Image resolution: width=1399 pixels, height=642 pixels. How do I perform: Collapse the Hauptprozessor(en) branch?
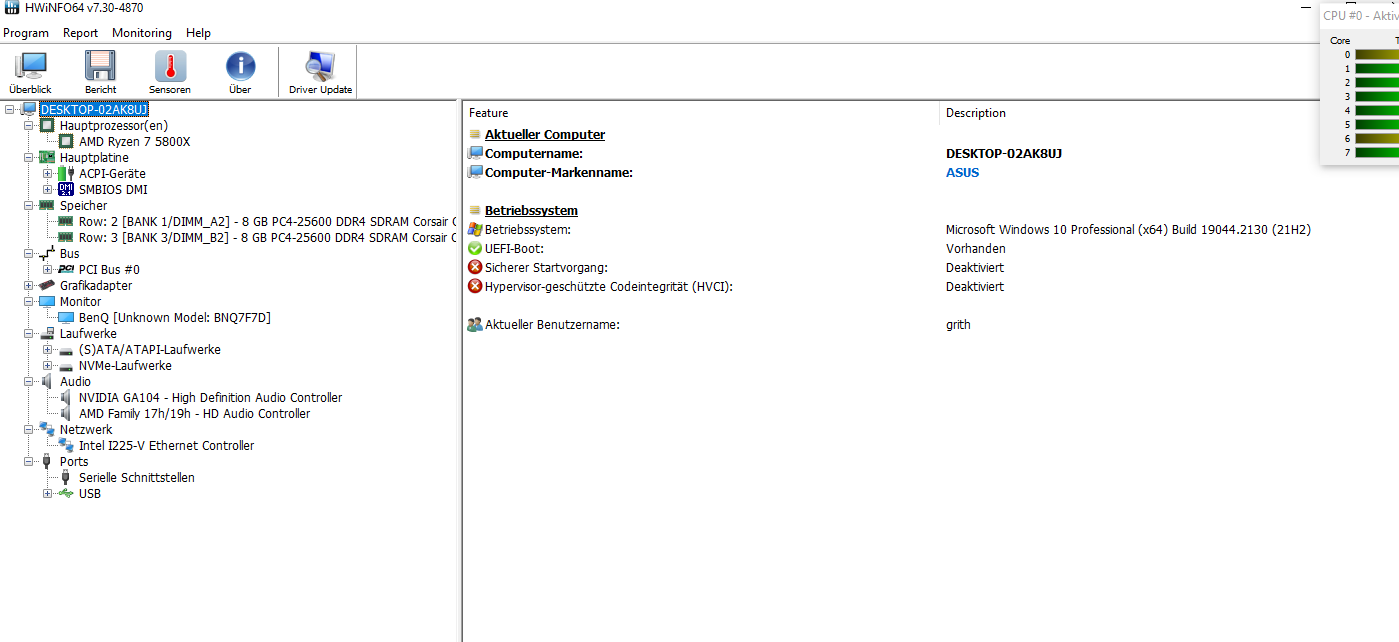pyautogui.click(x=29, y=125)
